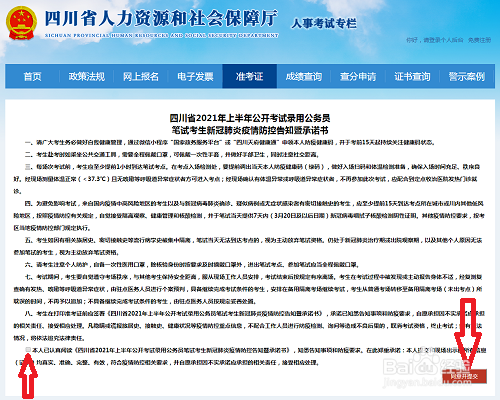Tick the 本人已认真阅读 agreement checkbox

tap(28, 349)
